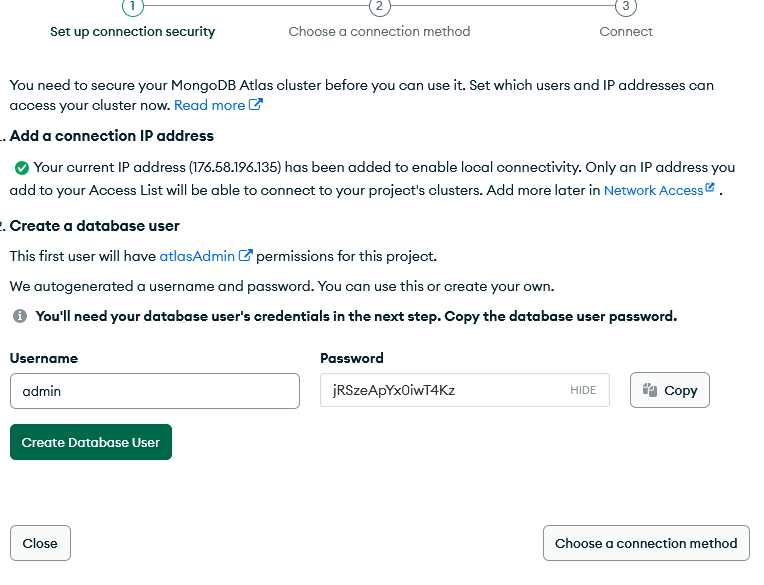Click the info icon beside credentials notice
Image resolution: width=764 pixels, height=585 pixels.
[x=20, y=316]
